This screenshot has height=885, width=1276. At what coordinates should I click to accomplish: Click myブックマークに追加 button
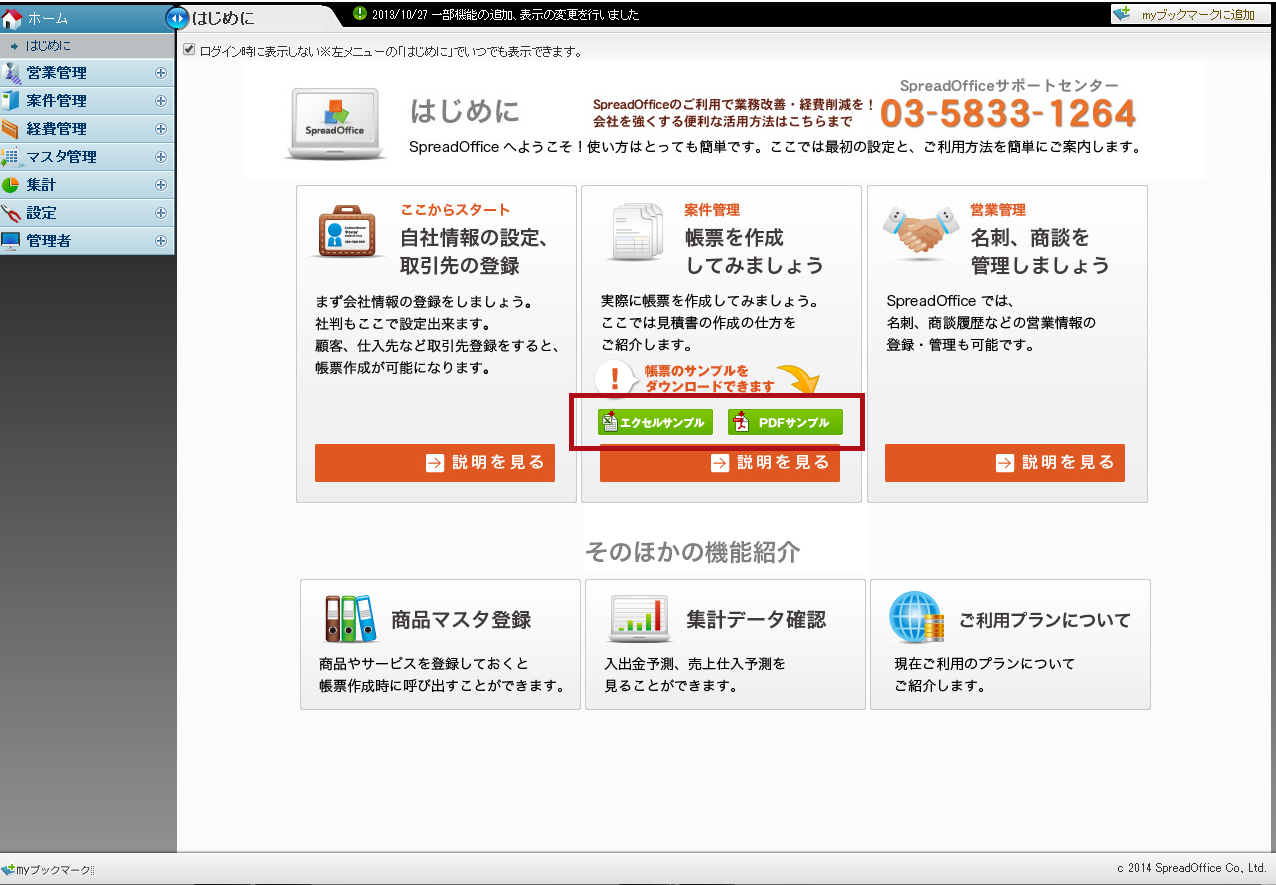pos(1190,14)
